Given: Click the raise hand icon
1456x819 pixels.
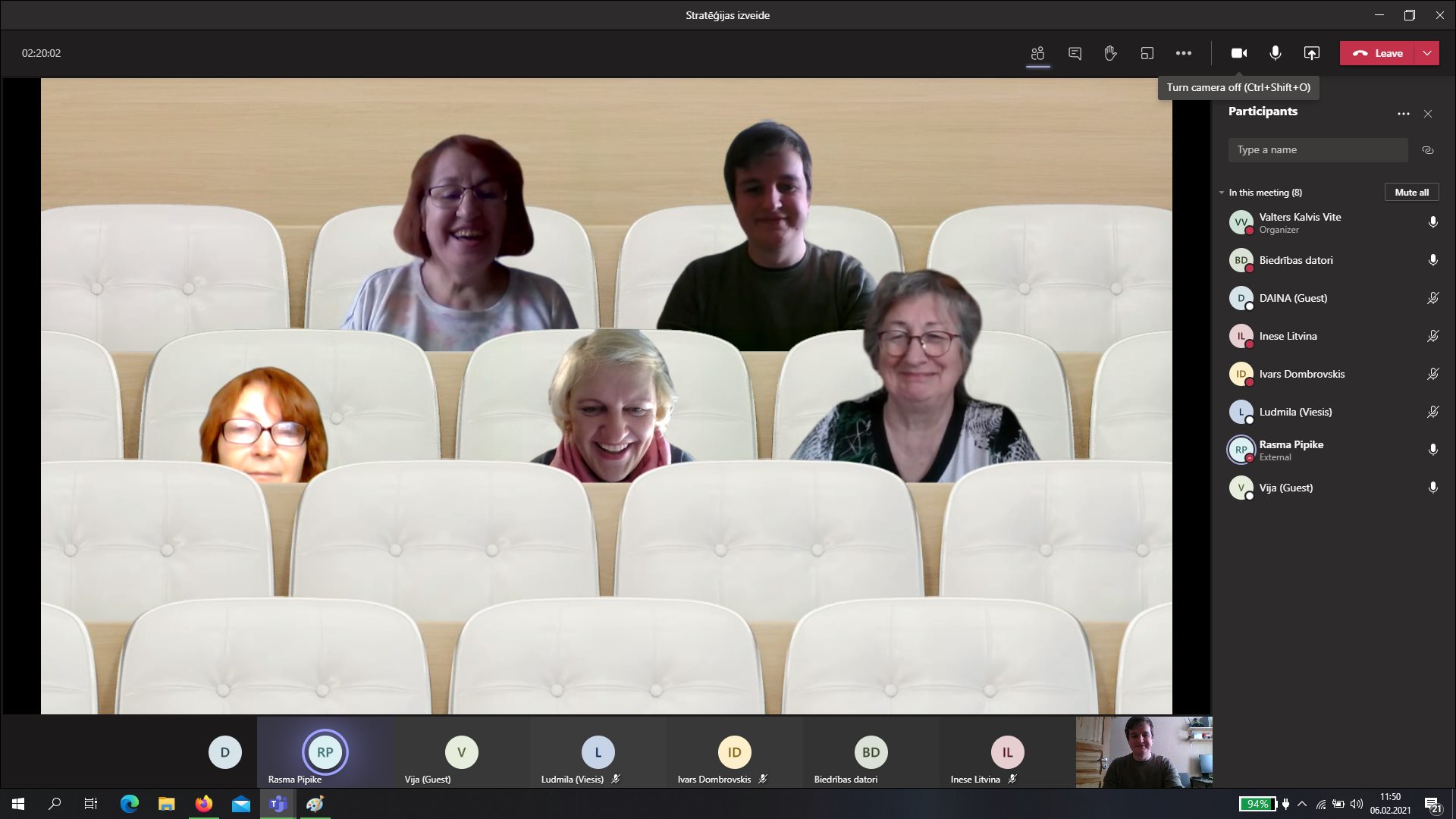Looking at the screenshot, I should (1110, 53).
